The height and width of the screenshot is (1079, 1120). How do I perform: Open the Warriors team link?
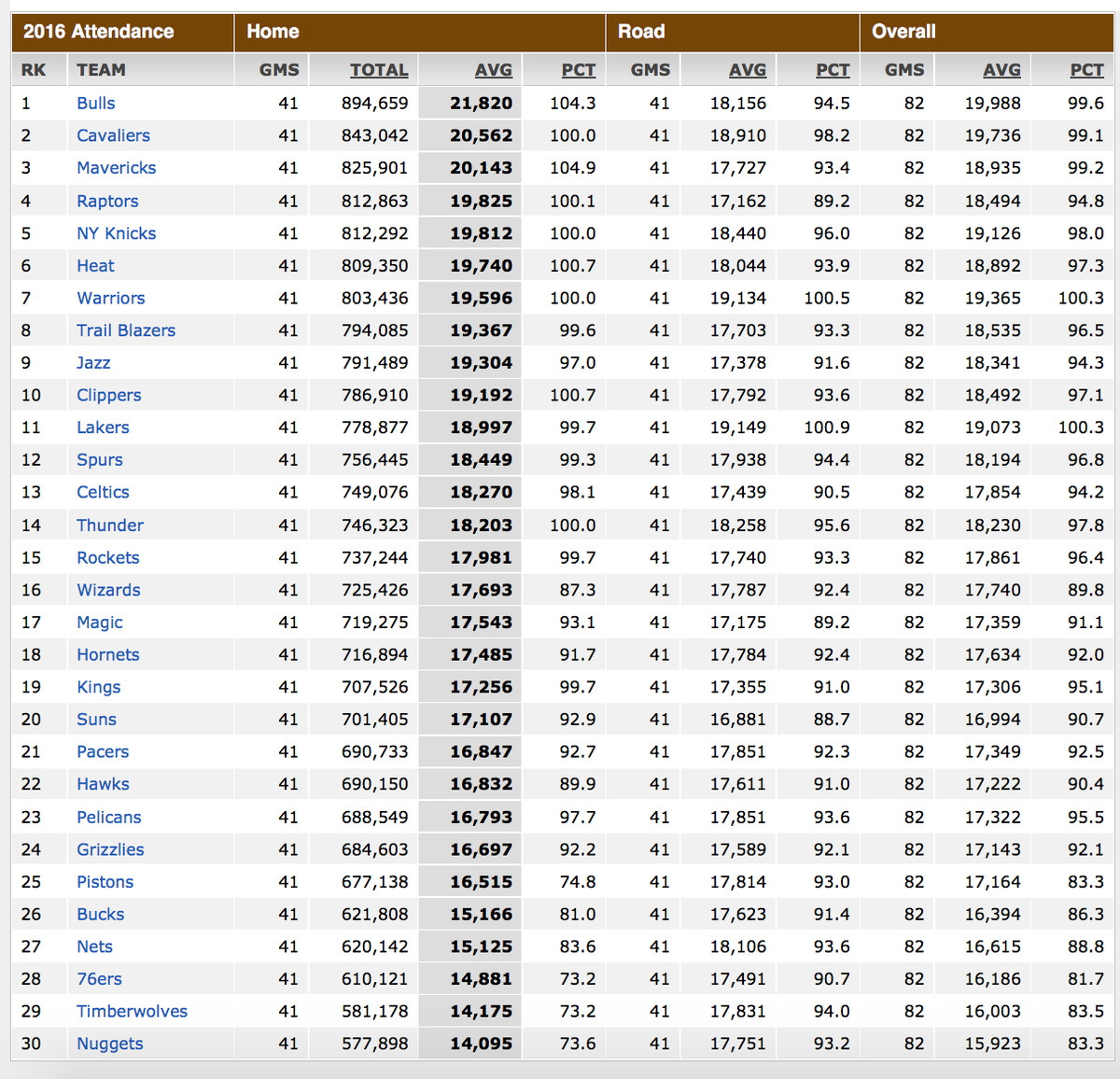point(110,298)
